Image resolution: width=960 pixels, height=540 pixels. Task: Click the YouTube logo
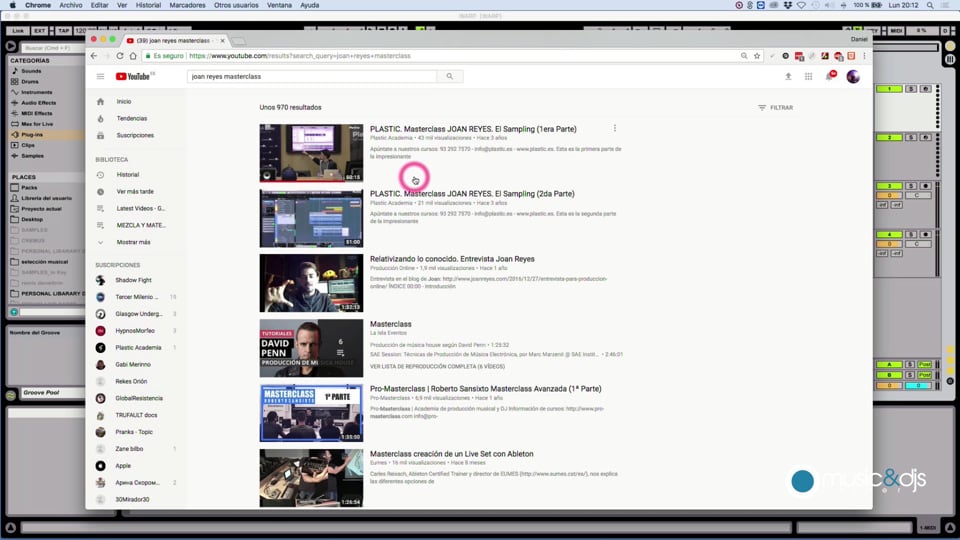[x=135, y=77]
